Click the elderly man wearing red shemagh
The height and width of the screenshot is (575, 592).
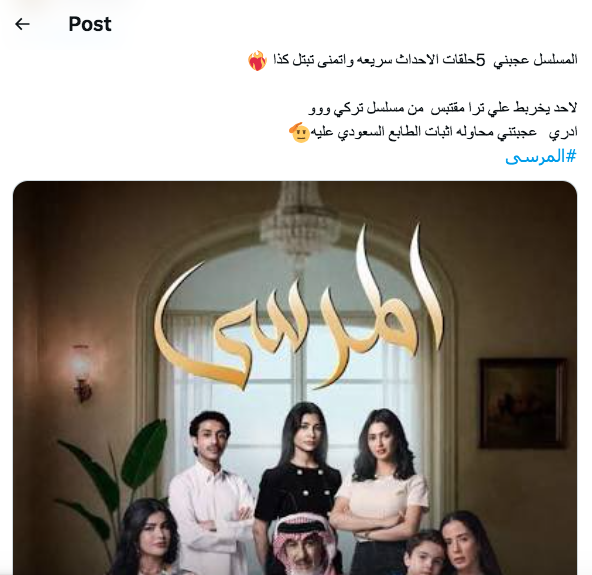click(302, 547)
